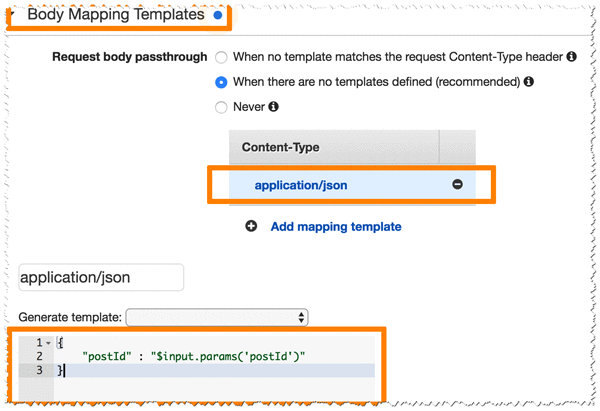Click blue dot beside Body Mapping Templates
Viewport: 600px width, 411px height.
coord(218,15)
